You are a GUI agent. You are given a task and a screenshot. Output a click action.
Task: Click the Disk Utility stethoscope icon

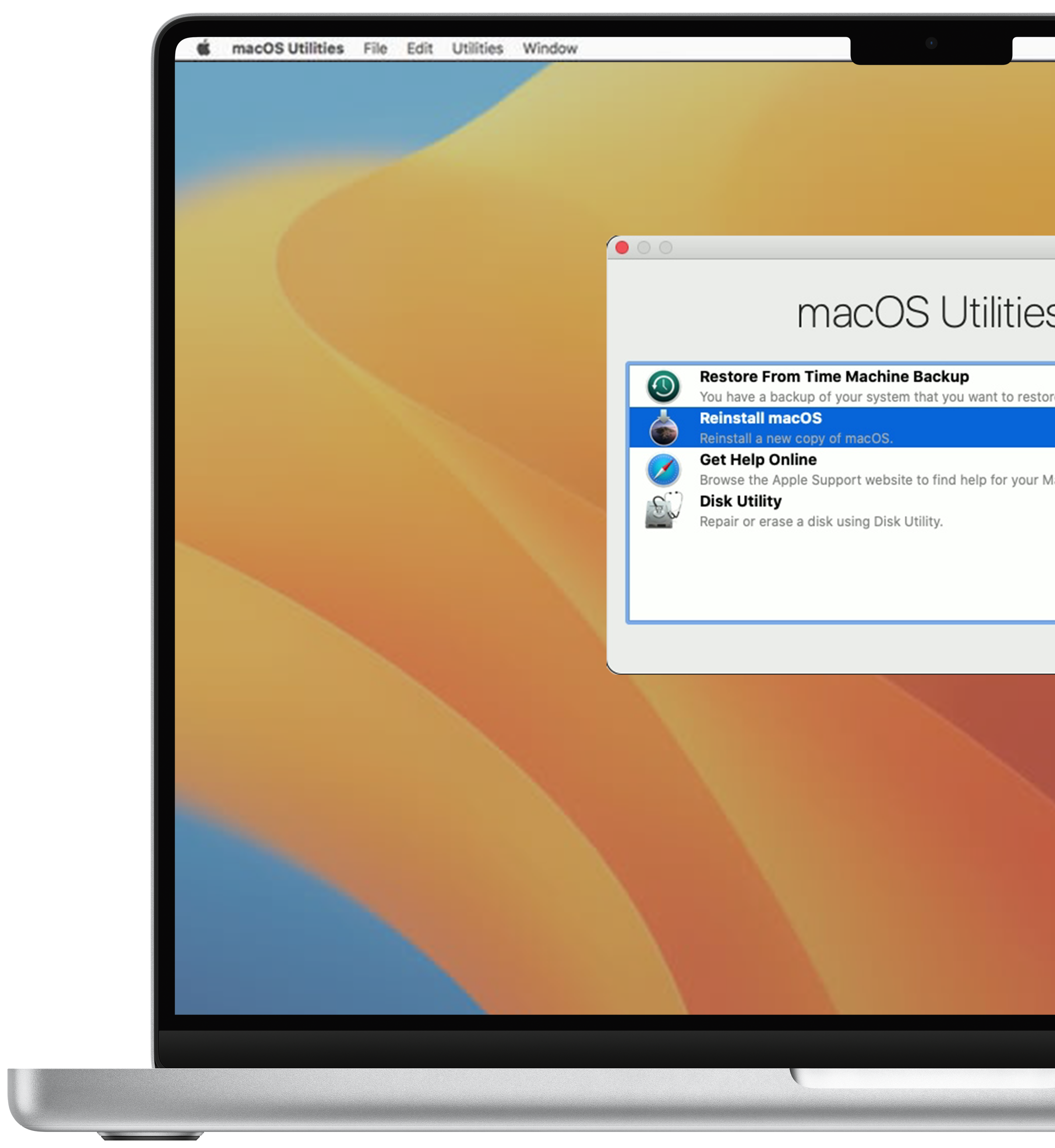[x=663, y=511]
